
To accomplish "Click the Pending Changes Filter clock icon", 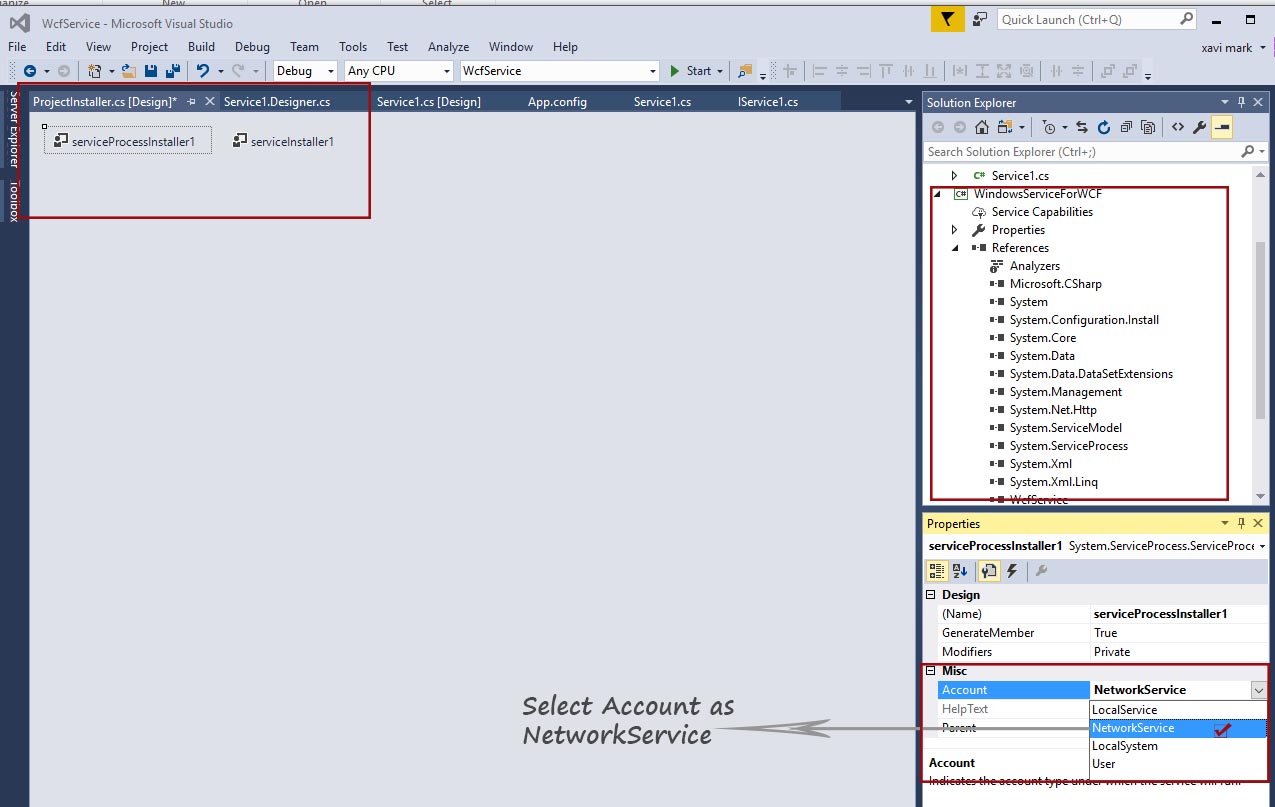I will click(1047, 127).
